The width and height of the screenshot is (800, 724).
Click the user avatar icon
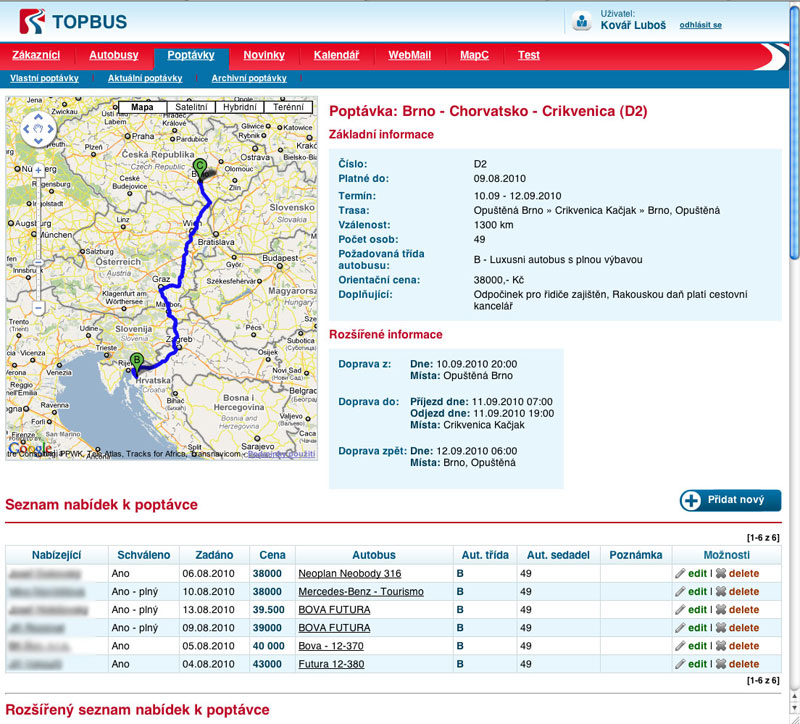pos(581,21)
